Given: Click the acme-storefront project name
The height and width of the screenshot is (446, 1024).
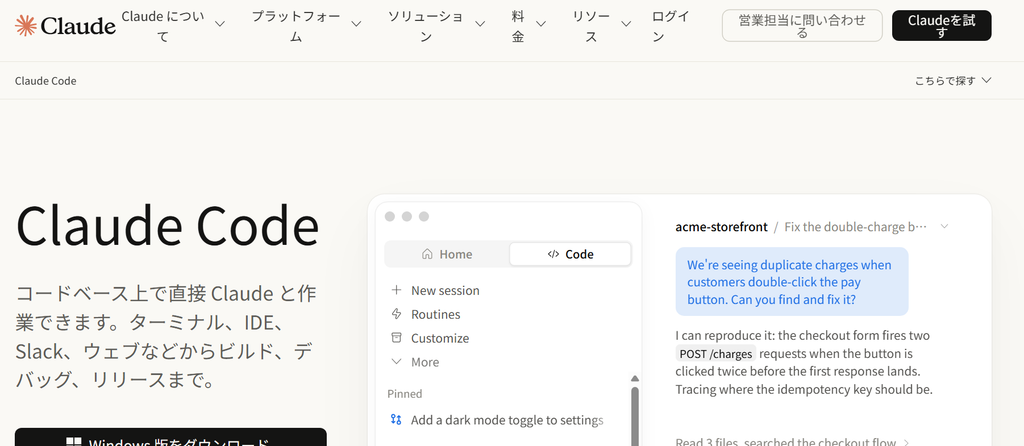Looking at the screenshot, I should [722, 227].
